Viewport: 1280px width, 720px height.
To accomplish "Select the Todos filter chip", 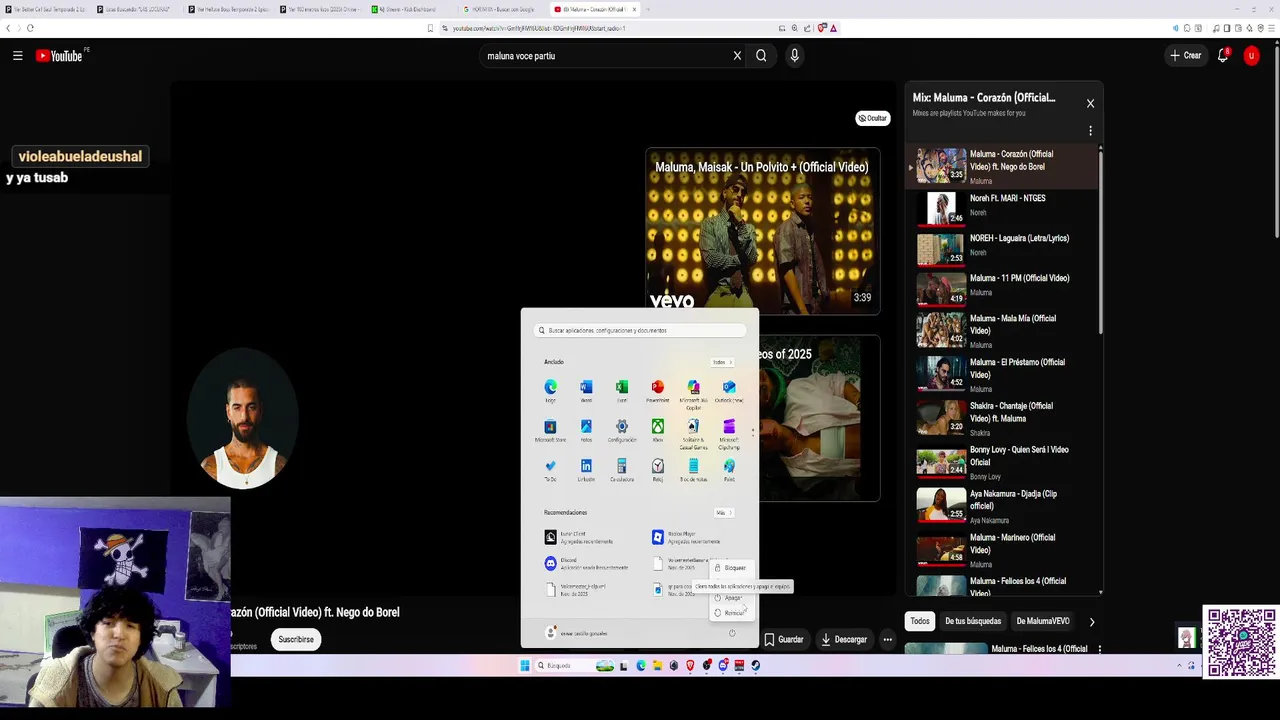I will [920, 621].
